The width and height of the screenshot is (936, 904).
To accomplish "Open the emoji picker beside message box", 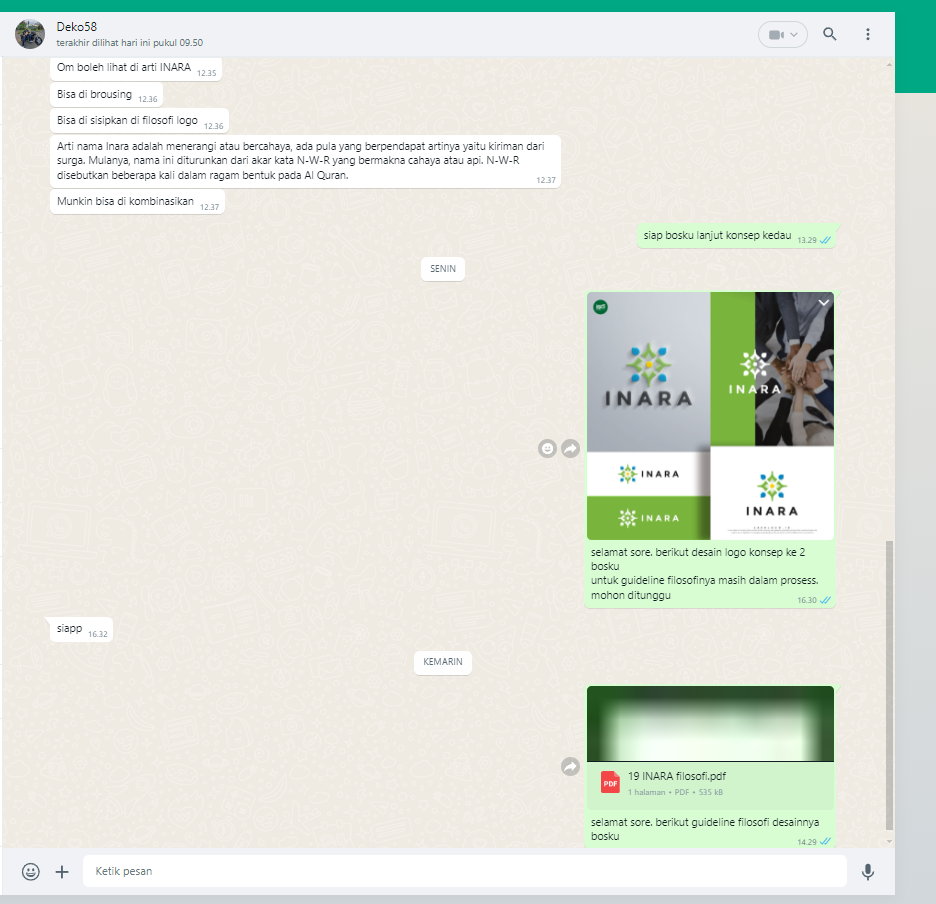I will [x=31, y=872].
